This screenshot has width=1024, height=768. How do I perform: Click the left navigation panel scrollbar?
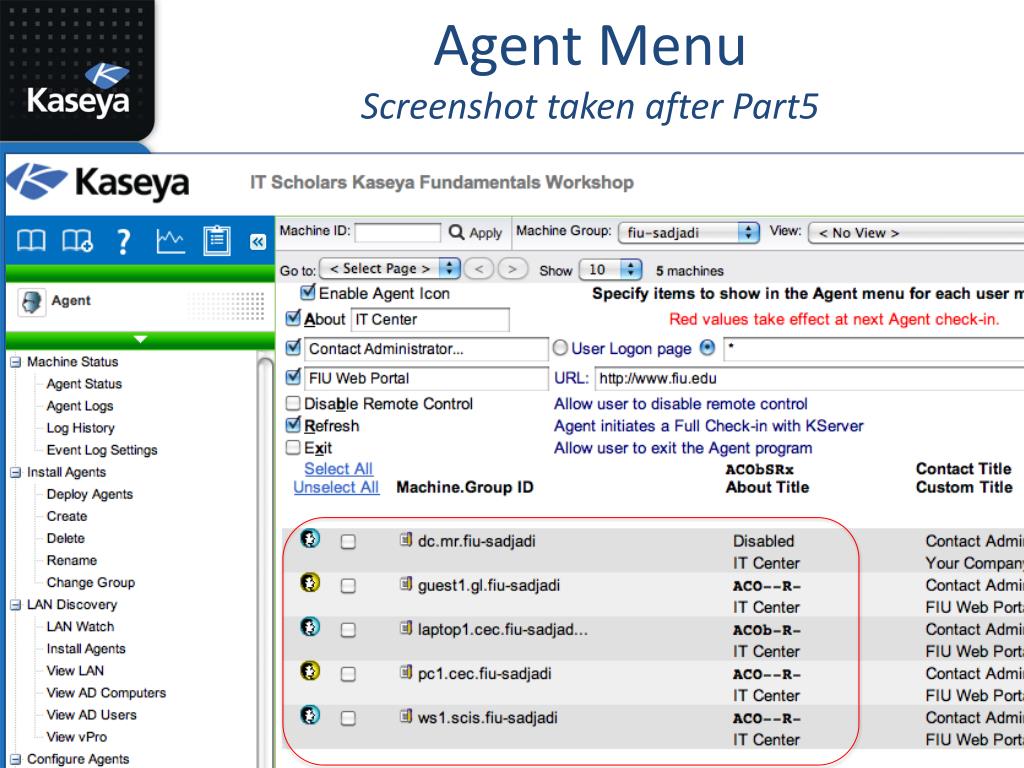point(265,562)
